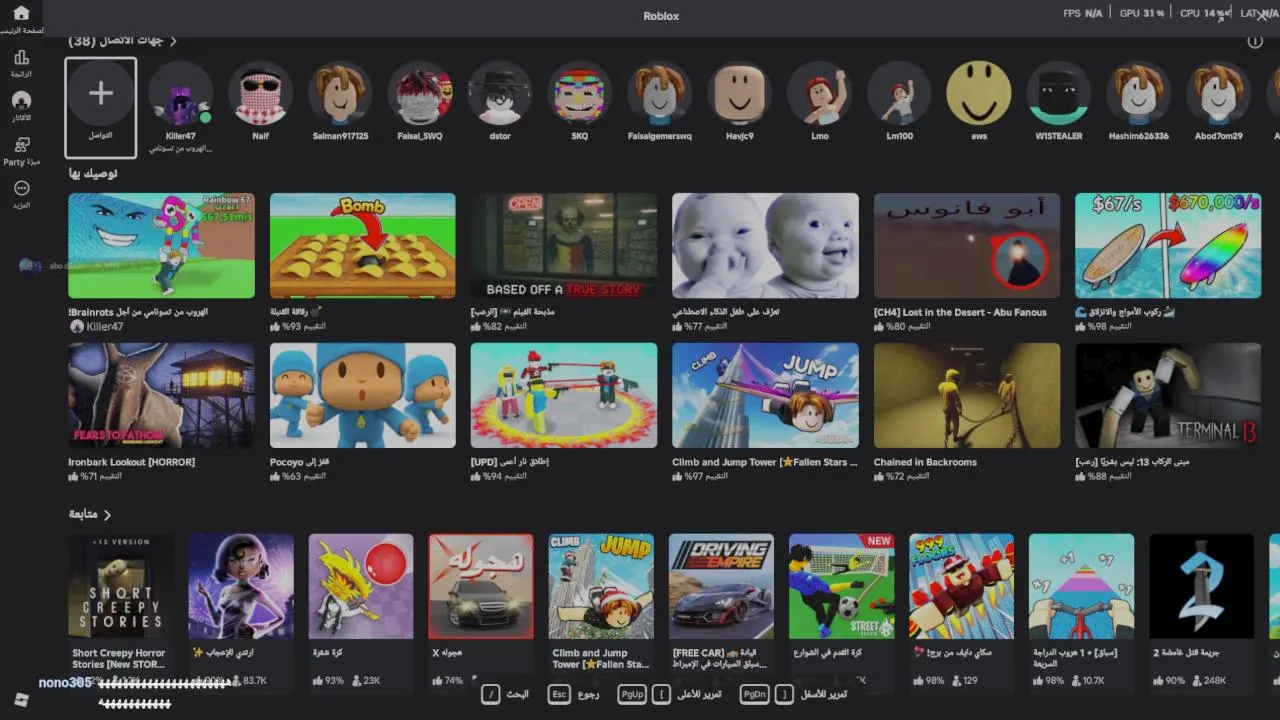Open friend avatar Faisal_SWQ
The image size is (1280, 720).
click(x=420, y=93)
